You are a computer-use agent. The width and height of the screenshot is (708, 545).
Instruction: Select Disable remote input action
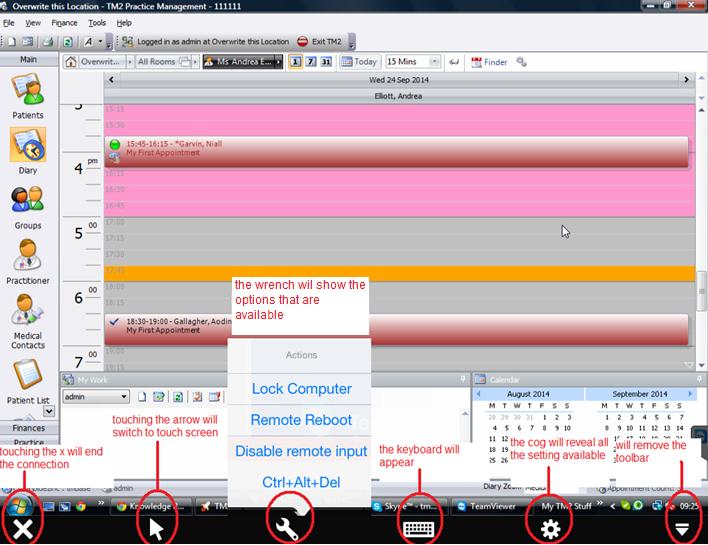(x=301, y=451)
